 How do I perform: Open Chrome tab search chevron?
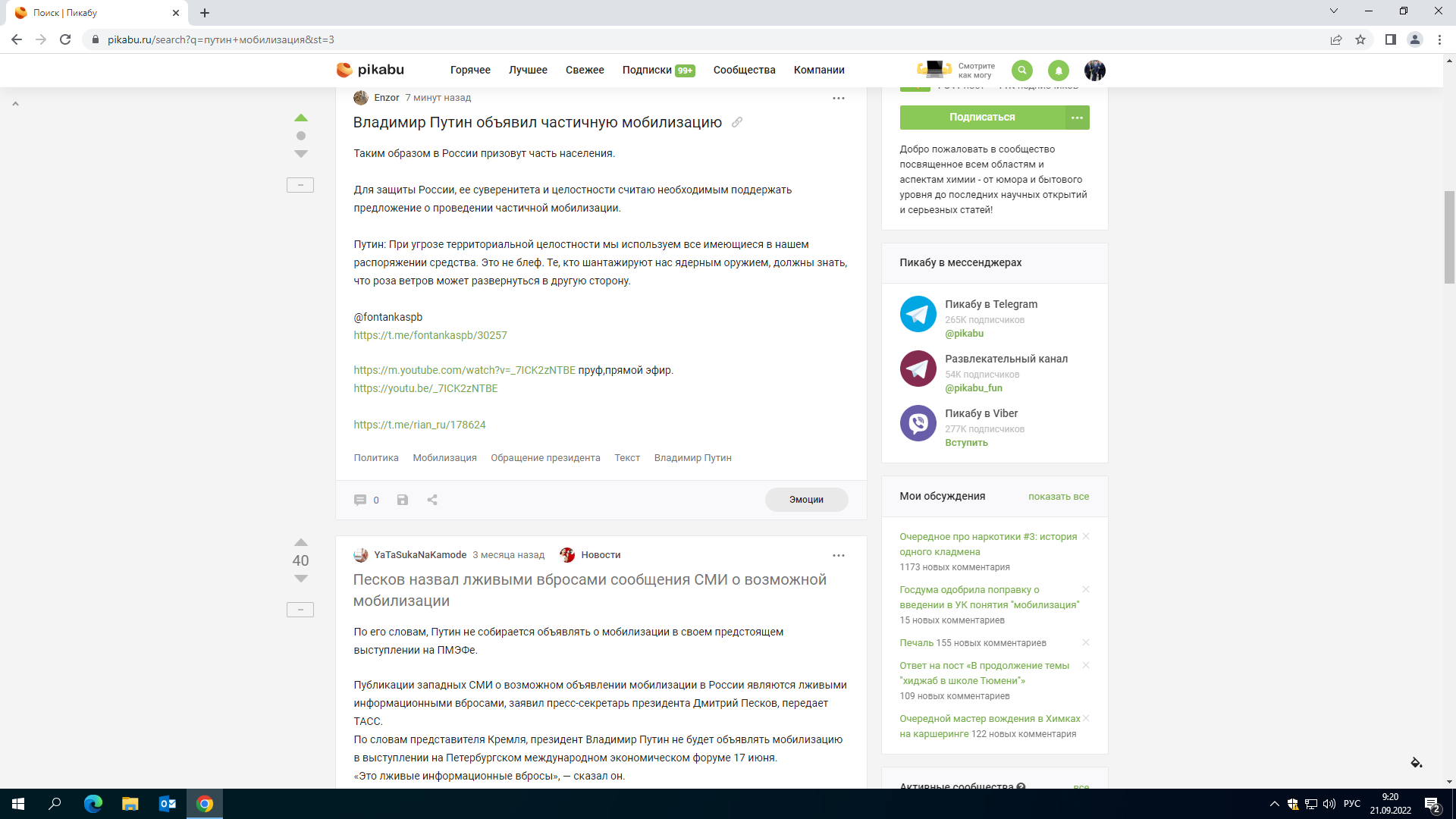pos(1334,11)
